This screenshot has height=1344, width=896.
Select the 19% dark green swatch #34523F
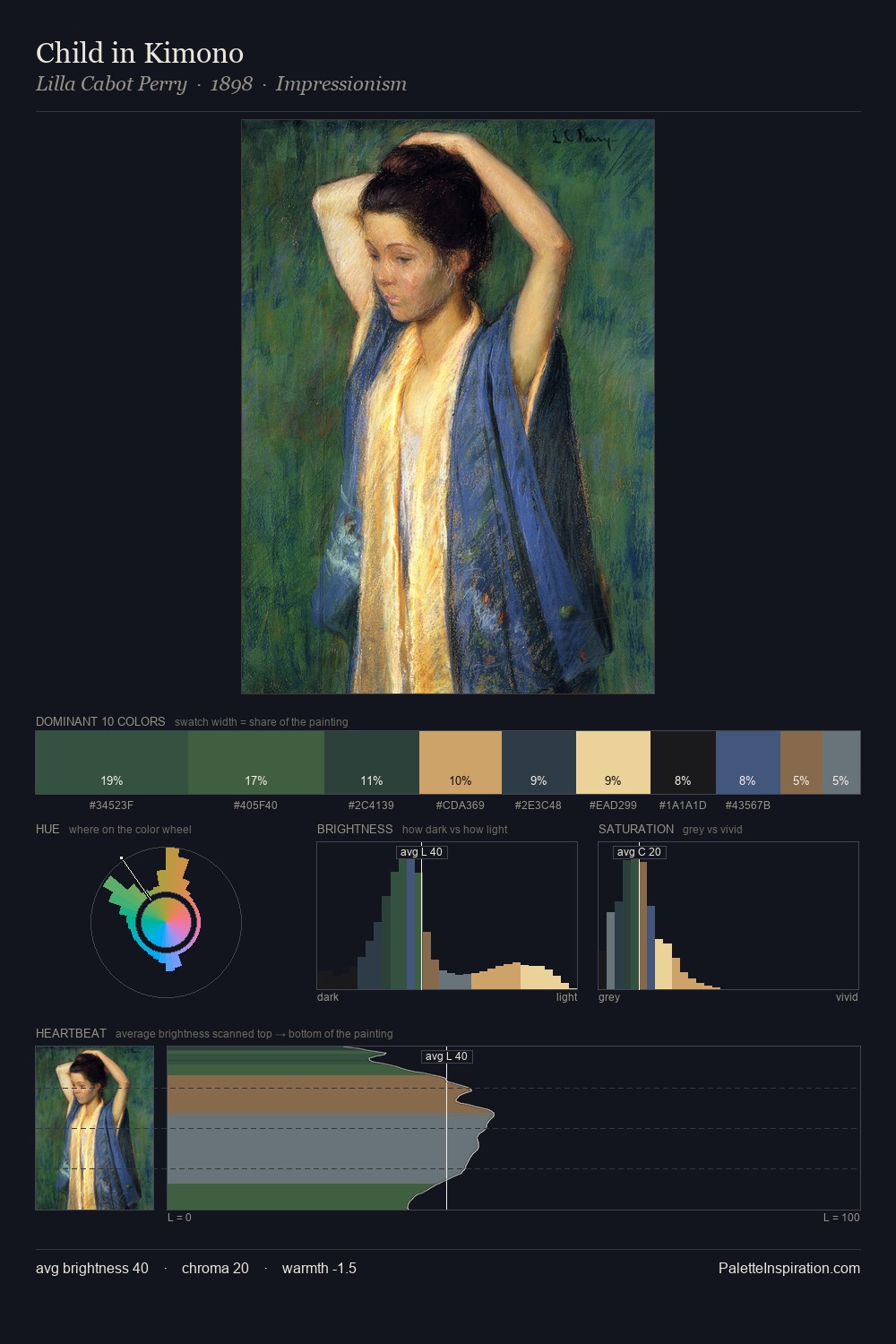[112, 762]
